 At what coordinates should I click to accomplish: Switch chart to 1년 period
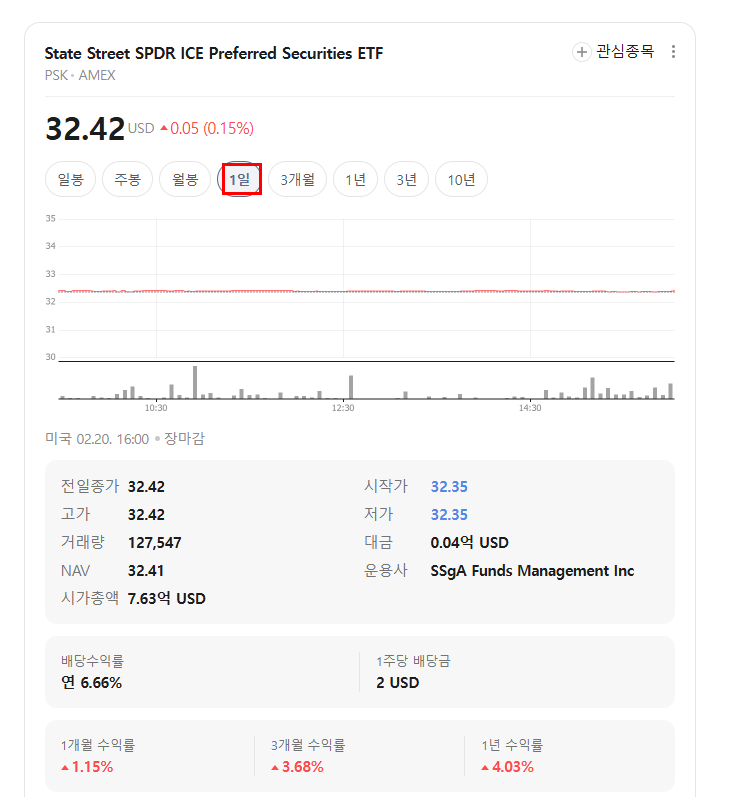click(355, 179)
